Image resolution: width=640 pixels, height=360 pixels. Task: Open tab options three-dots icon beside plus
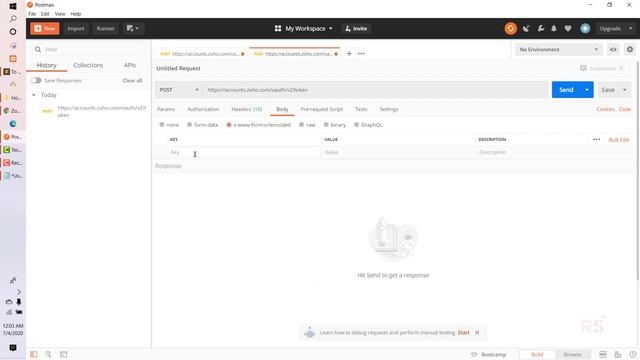361,53
